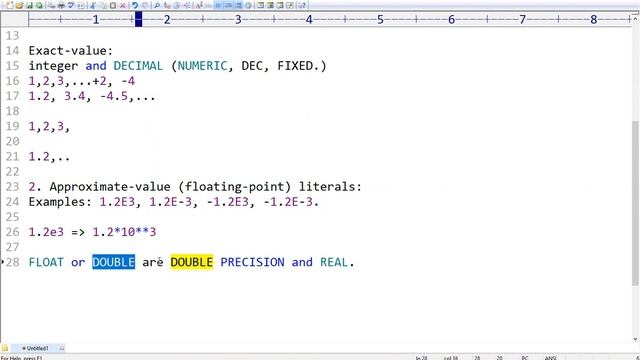Click the literal -1.2E-3 on line 24
Screen dimensions: 640x360
[x=288, y=202]
